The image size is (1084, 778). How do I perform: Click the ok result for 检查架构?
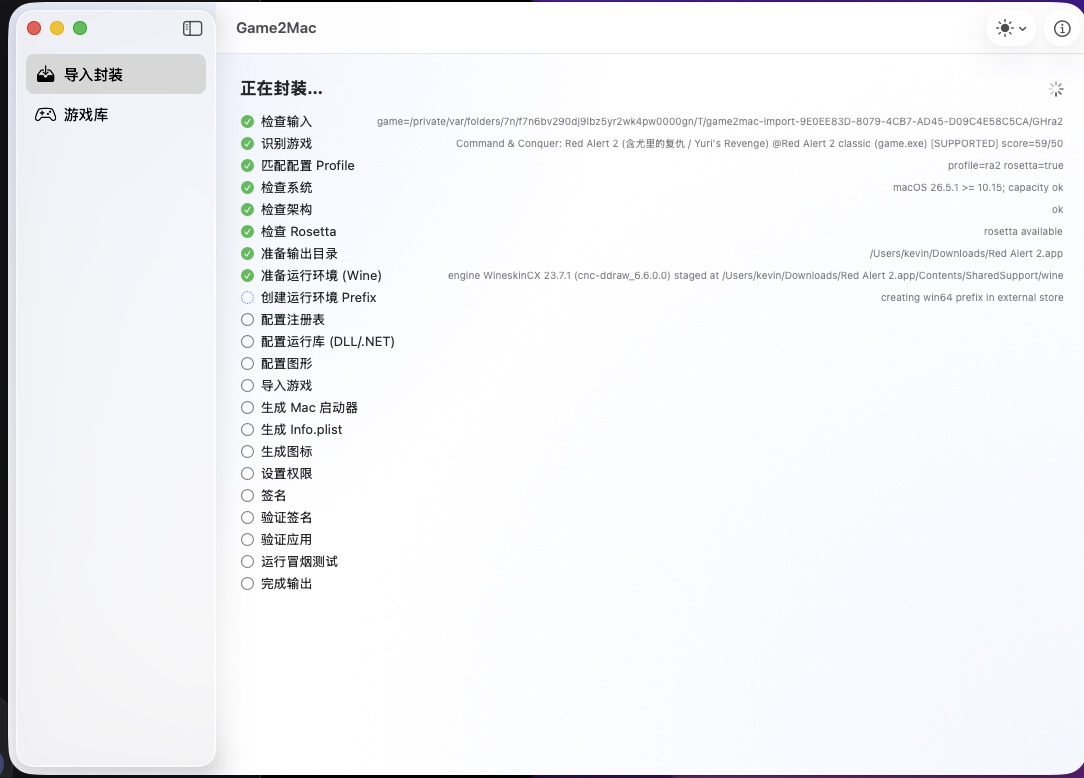pyautogui.click(x=1057, y=210)
